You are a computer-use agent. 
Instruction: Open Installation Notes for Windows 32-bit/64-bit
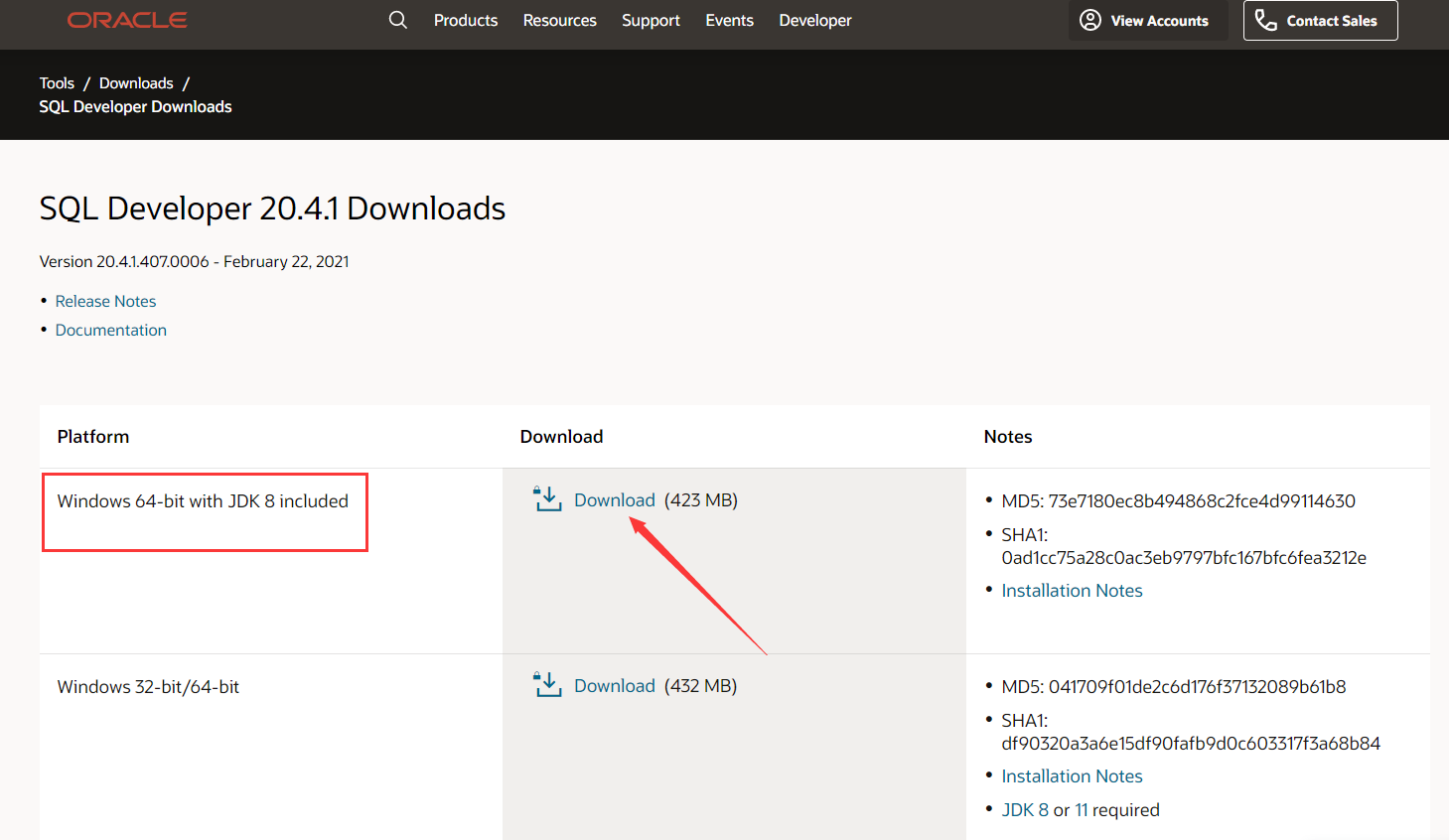click(1072, 776)
